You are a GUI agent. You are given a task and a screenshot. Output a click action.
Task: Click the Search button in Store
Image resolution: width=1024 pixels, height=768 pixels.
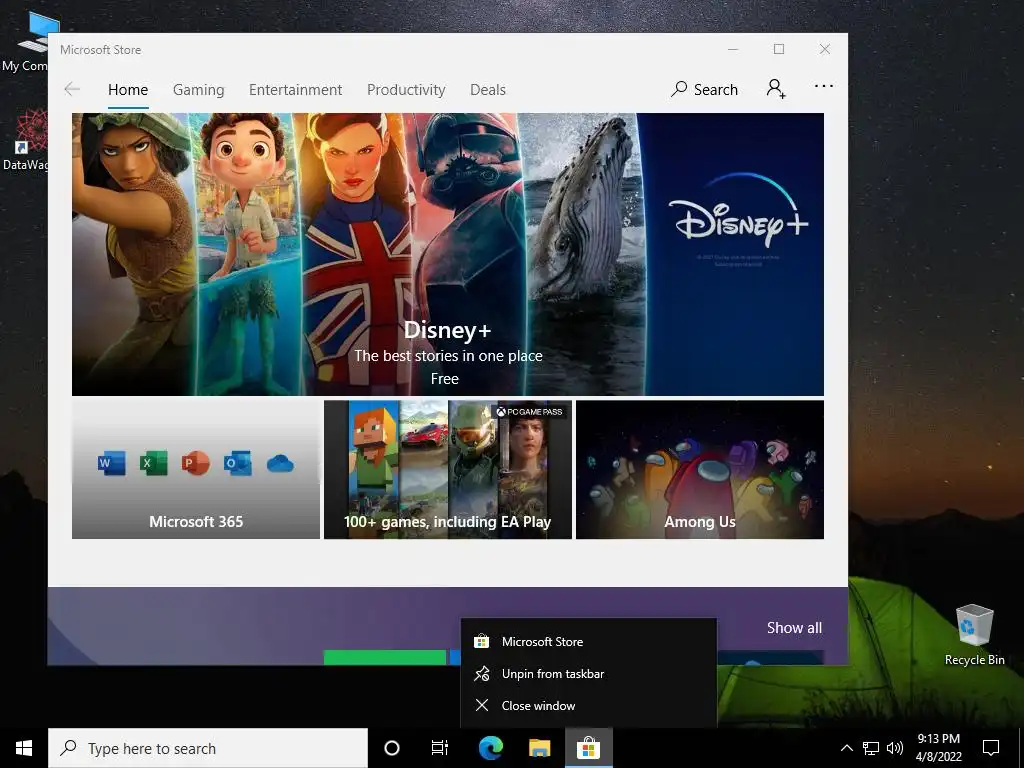point(704,89)
